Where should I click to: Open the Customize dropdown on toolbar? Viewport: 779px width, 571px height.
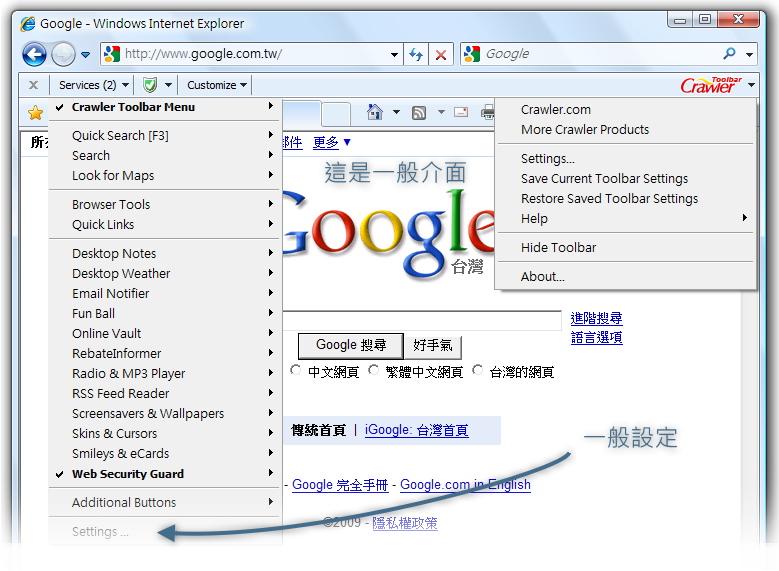[217, 85]
